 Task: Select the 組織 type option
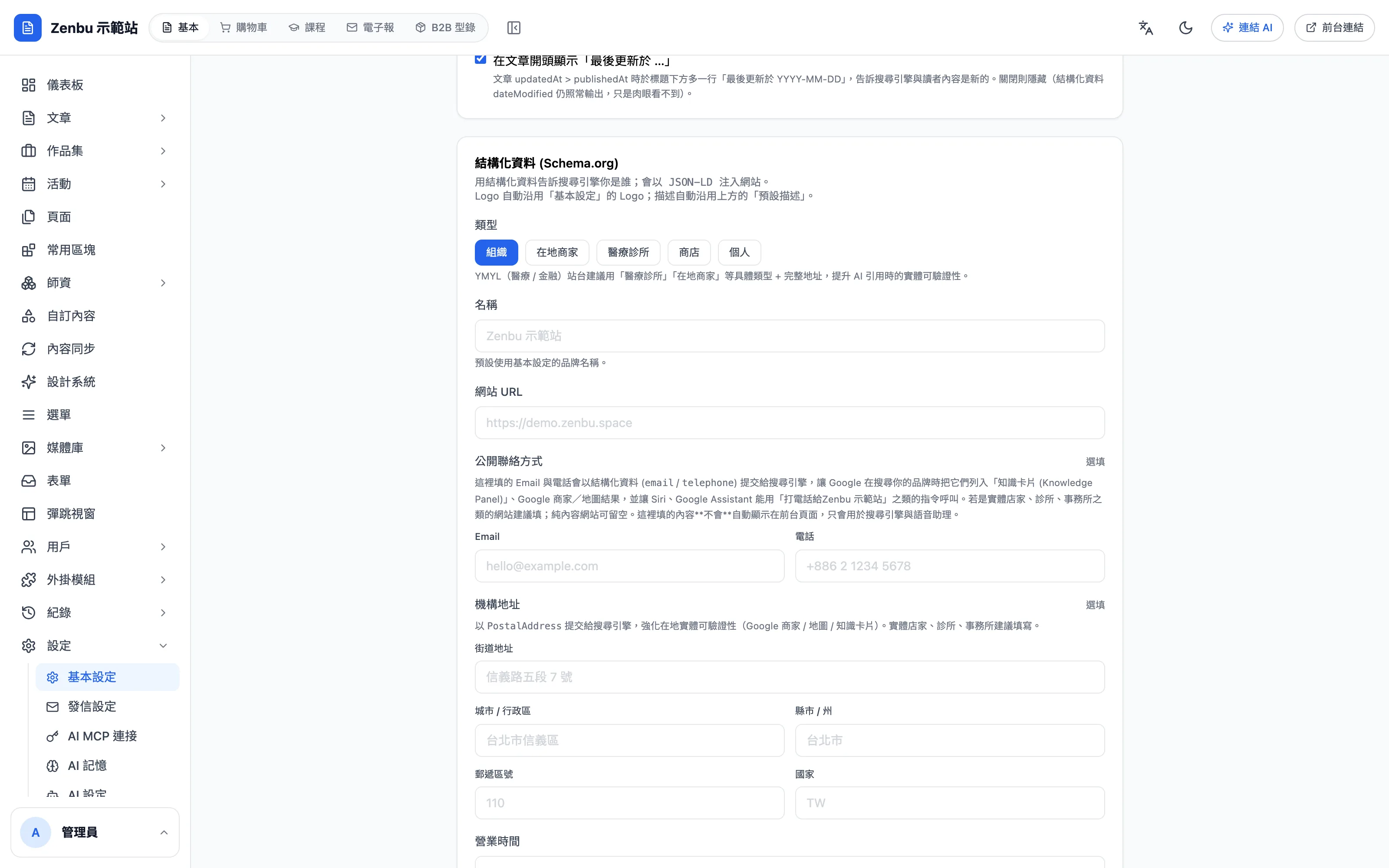tap(497, 252)
